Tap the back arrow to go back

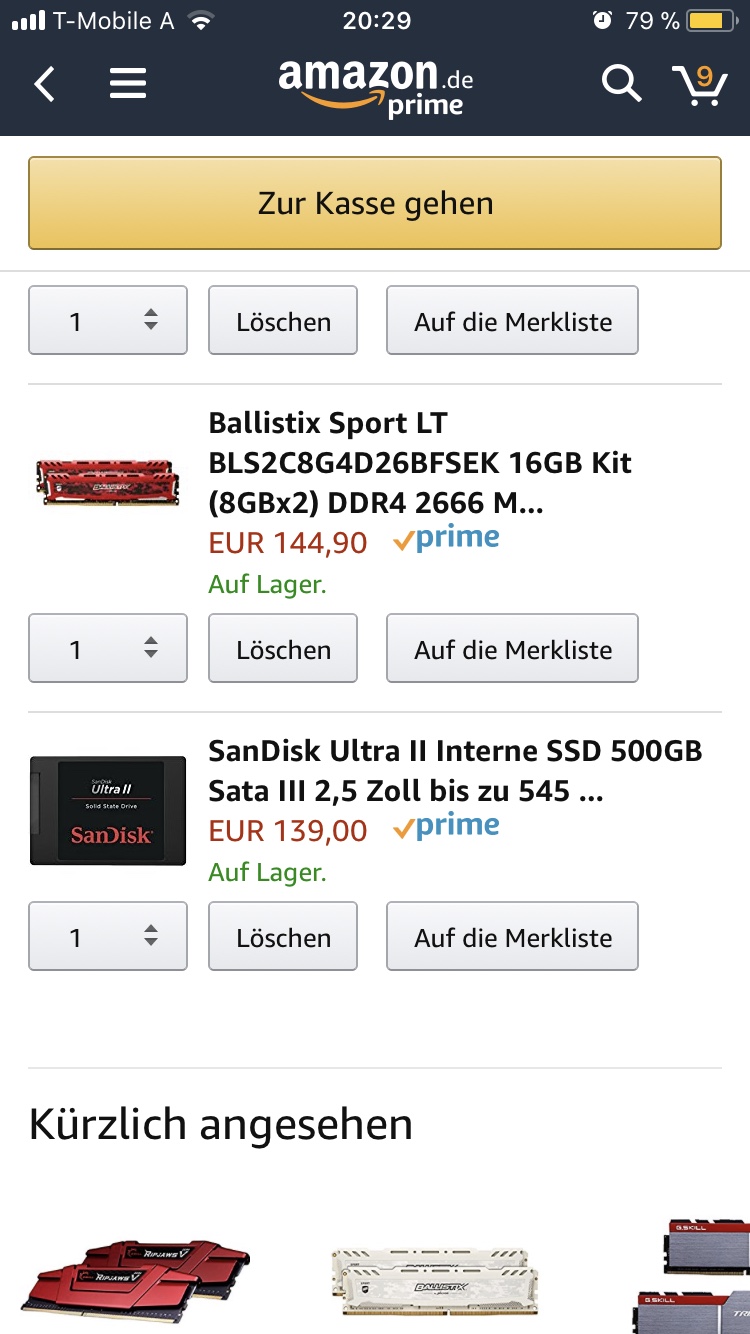click(44, 84)
